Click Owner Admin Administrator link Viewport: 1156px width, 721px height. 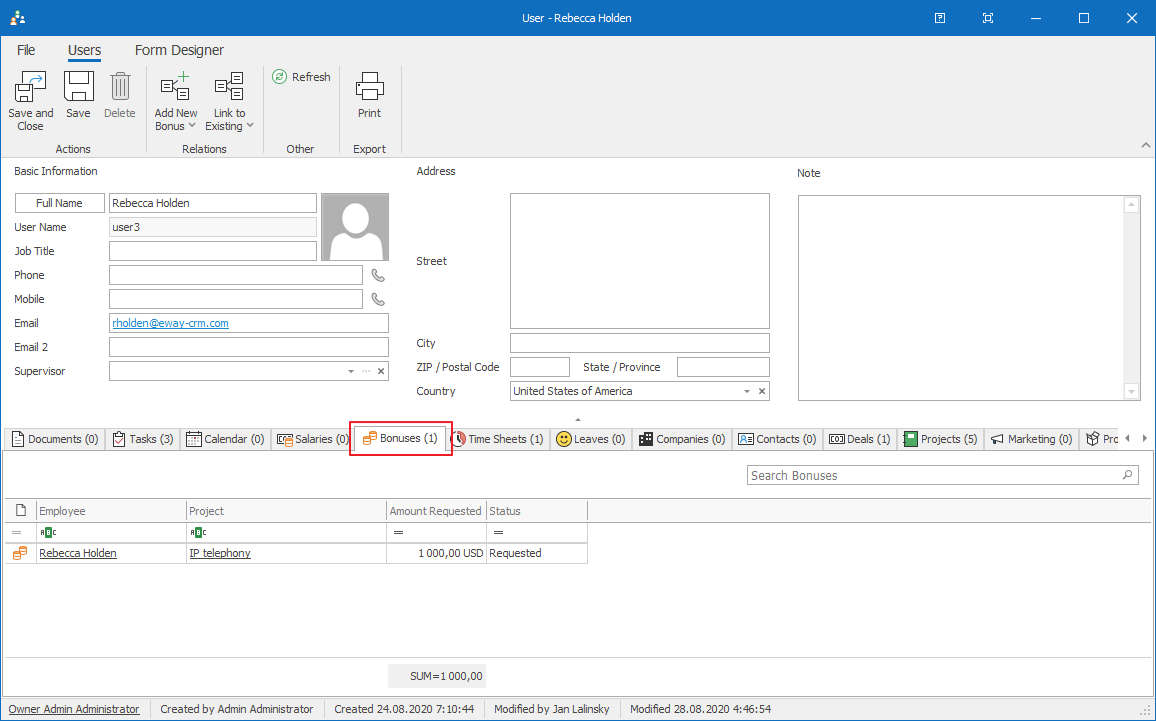click(74, 709)
